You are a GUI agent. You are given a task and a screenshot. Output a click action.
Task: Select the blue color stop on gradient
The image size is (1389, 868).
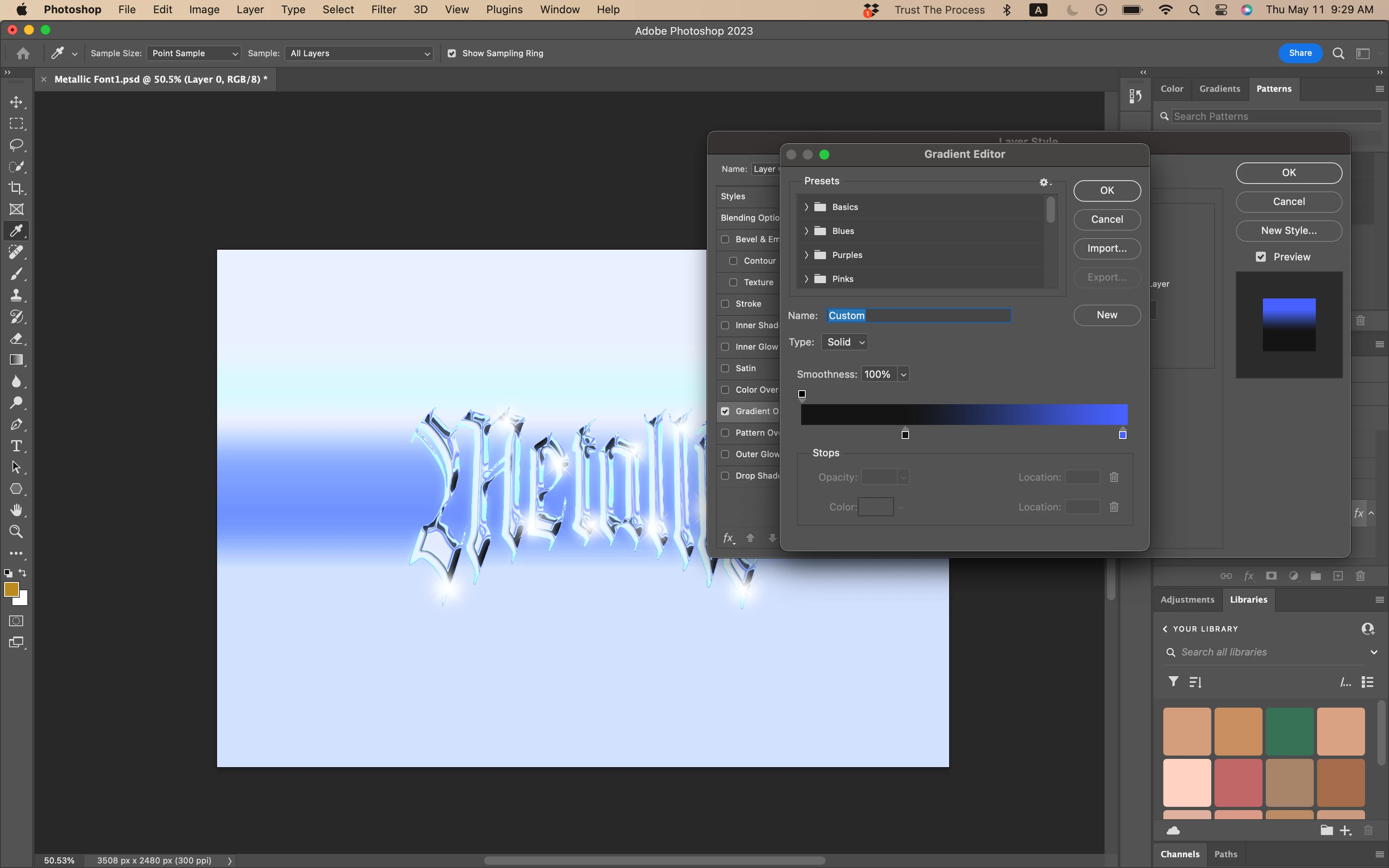pyautogui.click(x=1123, y=434)
